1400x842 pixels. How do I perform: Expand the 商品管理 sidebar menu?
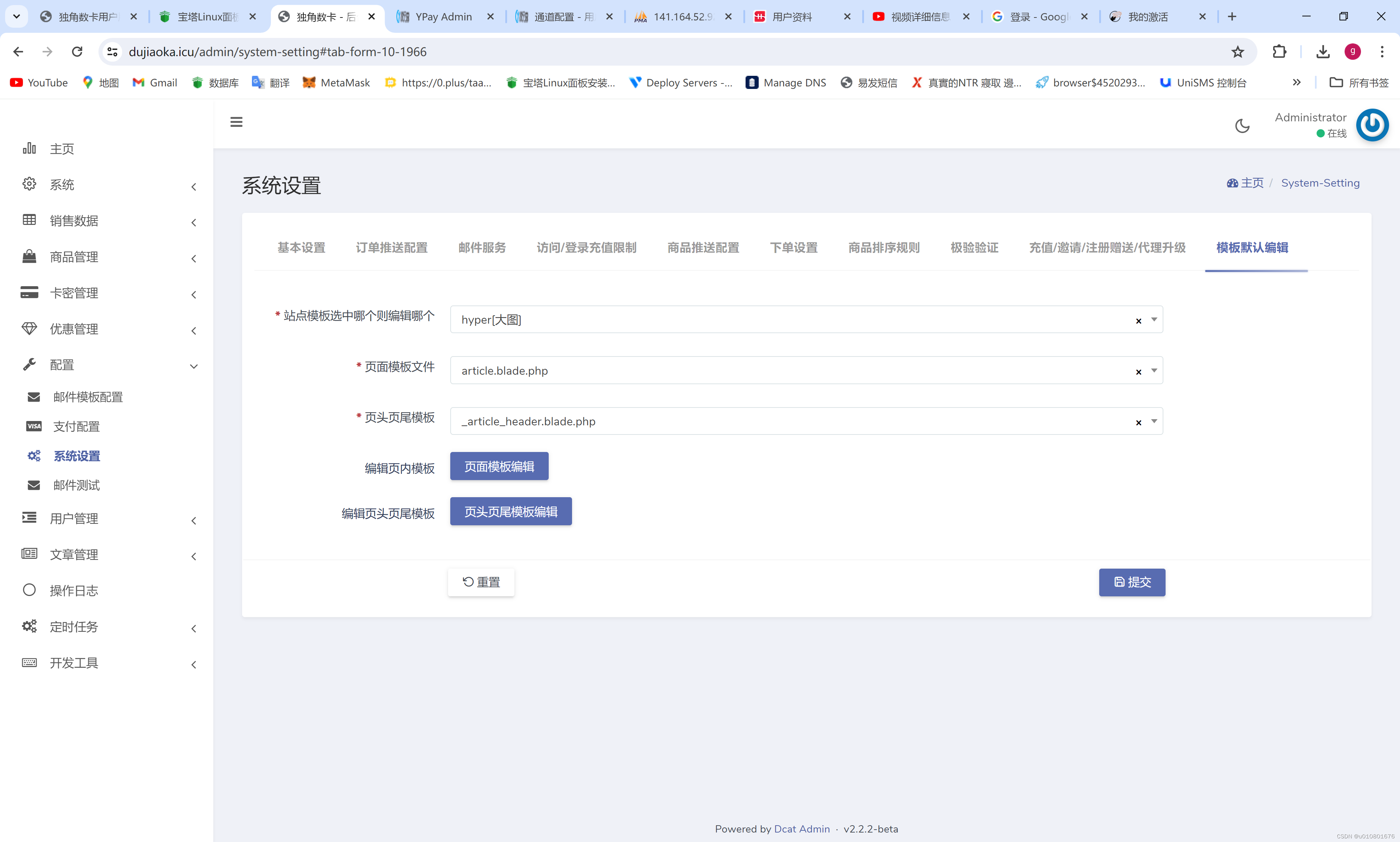coord(74,257)
